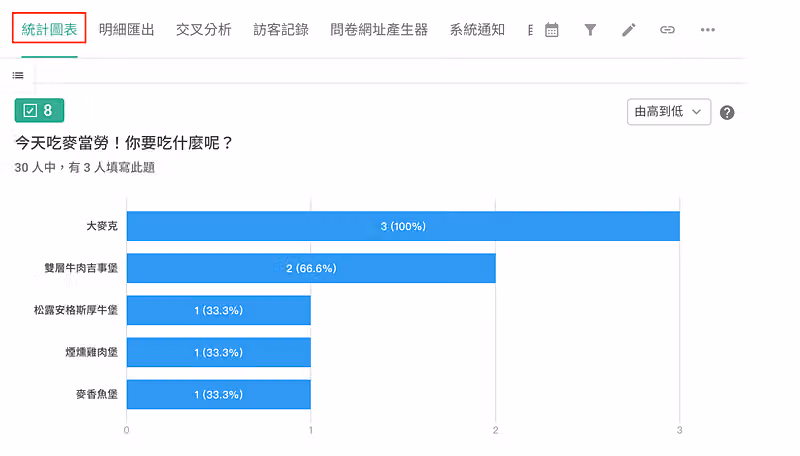The height and width of the screenshot is (456, 800).
Task: Open the question list icon
Action: click(18, 75)
